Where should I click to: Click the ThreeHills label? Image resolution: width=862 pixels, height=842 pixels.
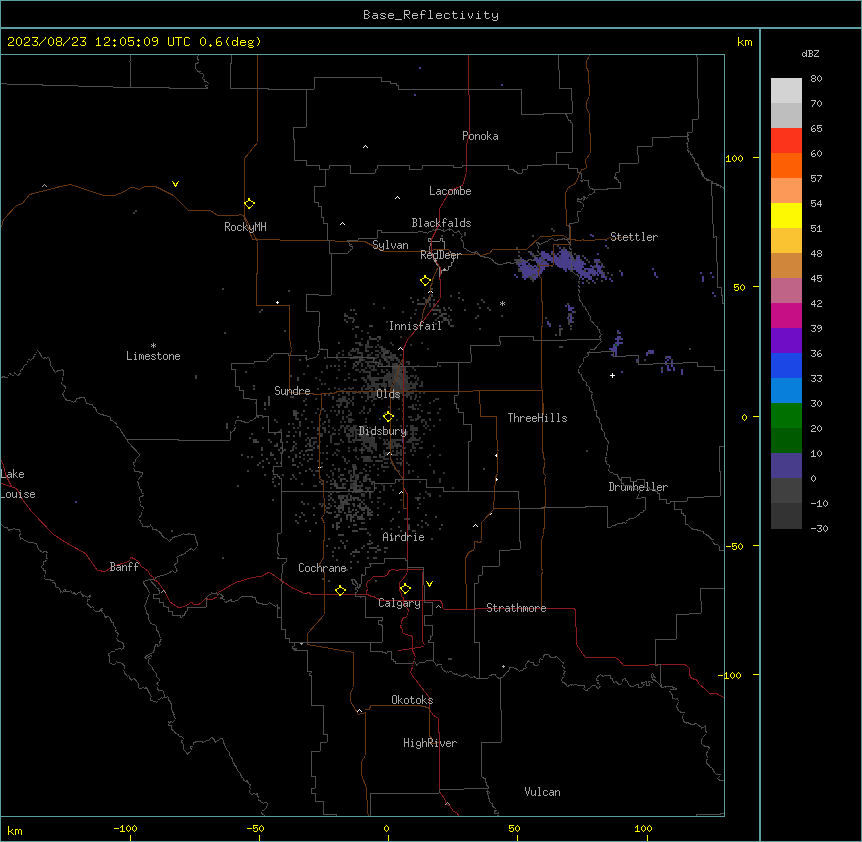click(537, 418)
